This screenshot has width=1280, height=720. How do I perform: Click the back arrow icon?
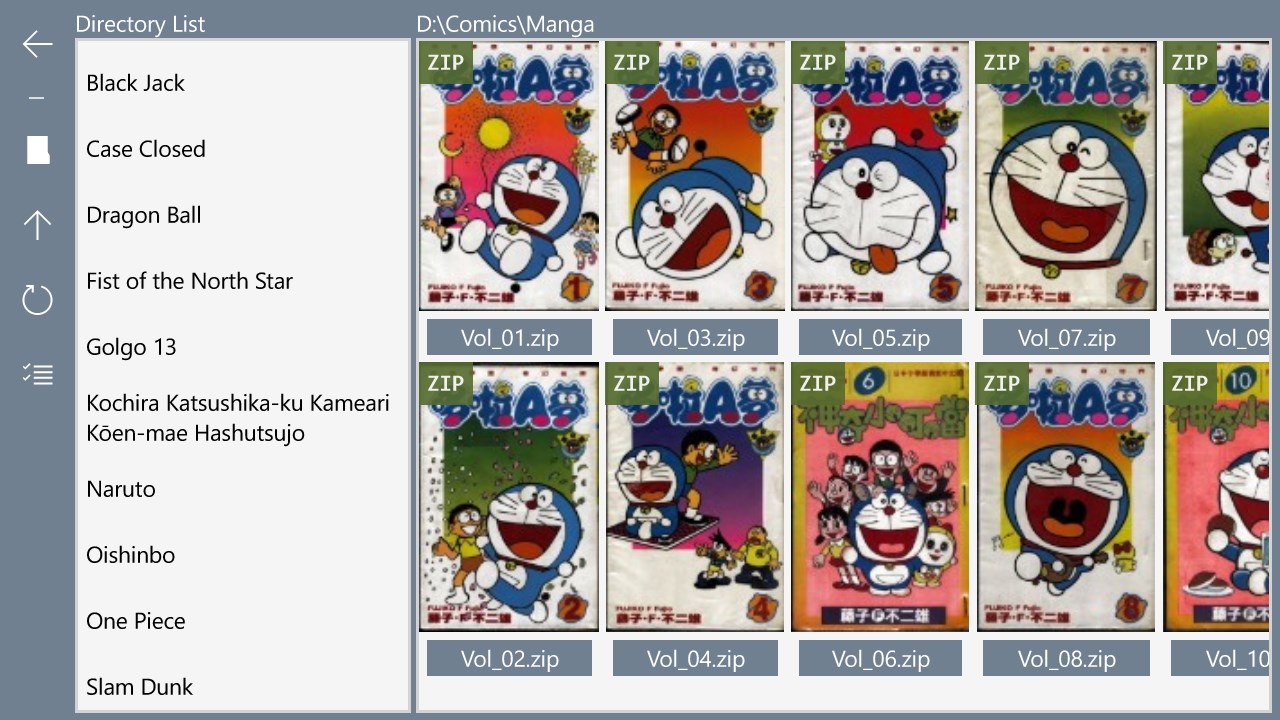[x=37, y=44]
